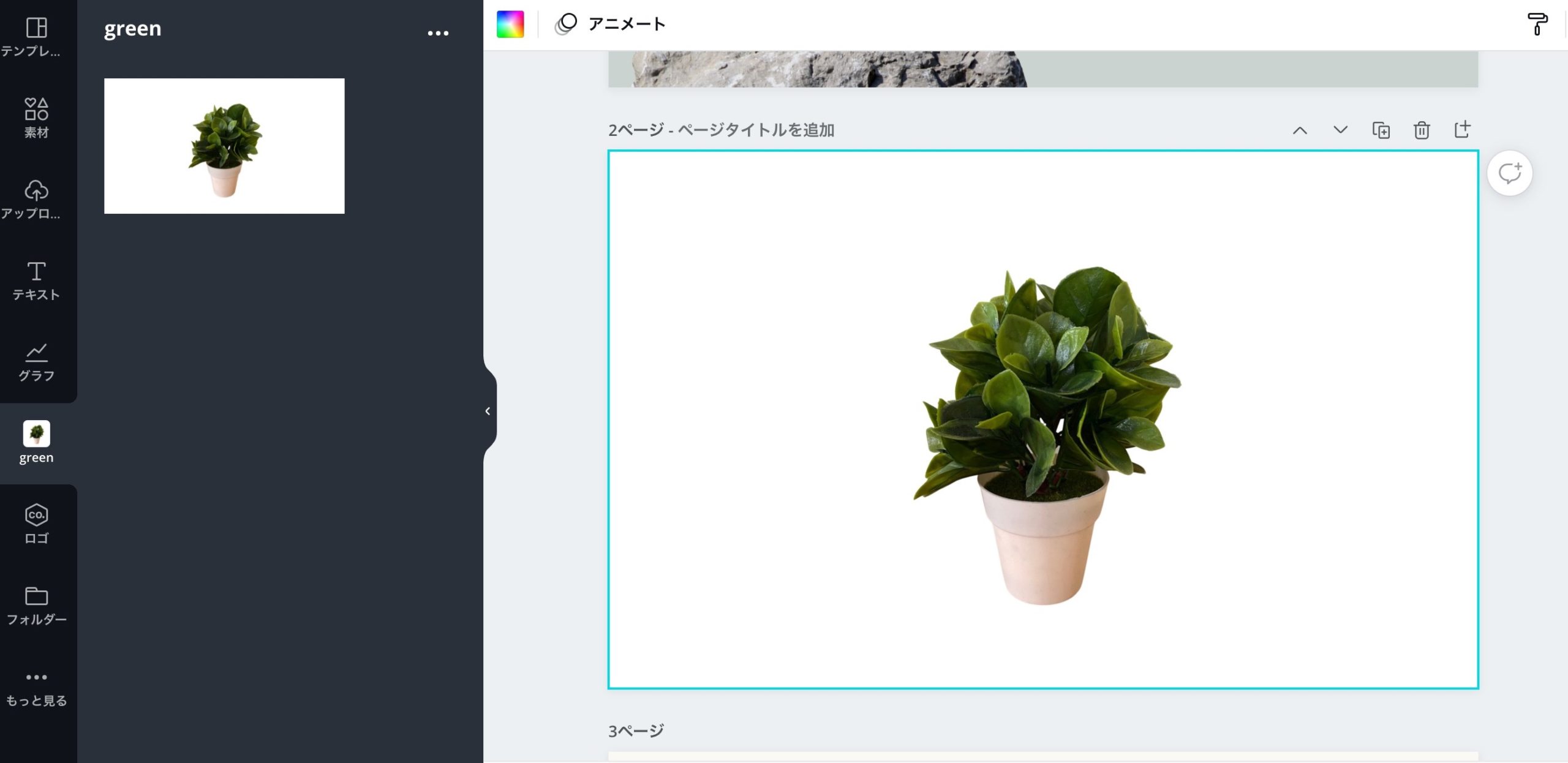Collapse the side panel with arrow handle

pos(488,411)
